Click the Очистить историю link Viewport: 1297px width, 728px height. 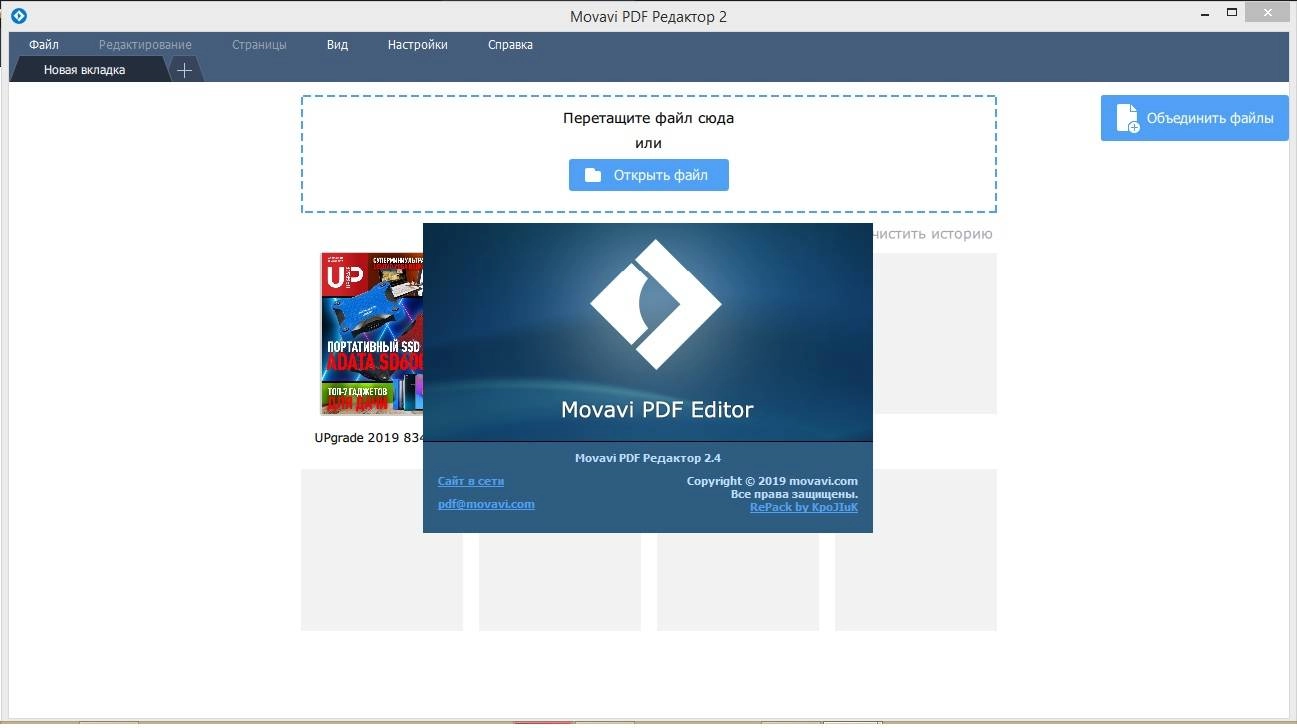click(932, 234)
